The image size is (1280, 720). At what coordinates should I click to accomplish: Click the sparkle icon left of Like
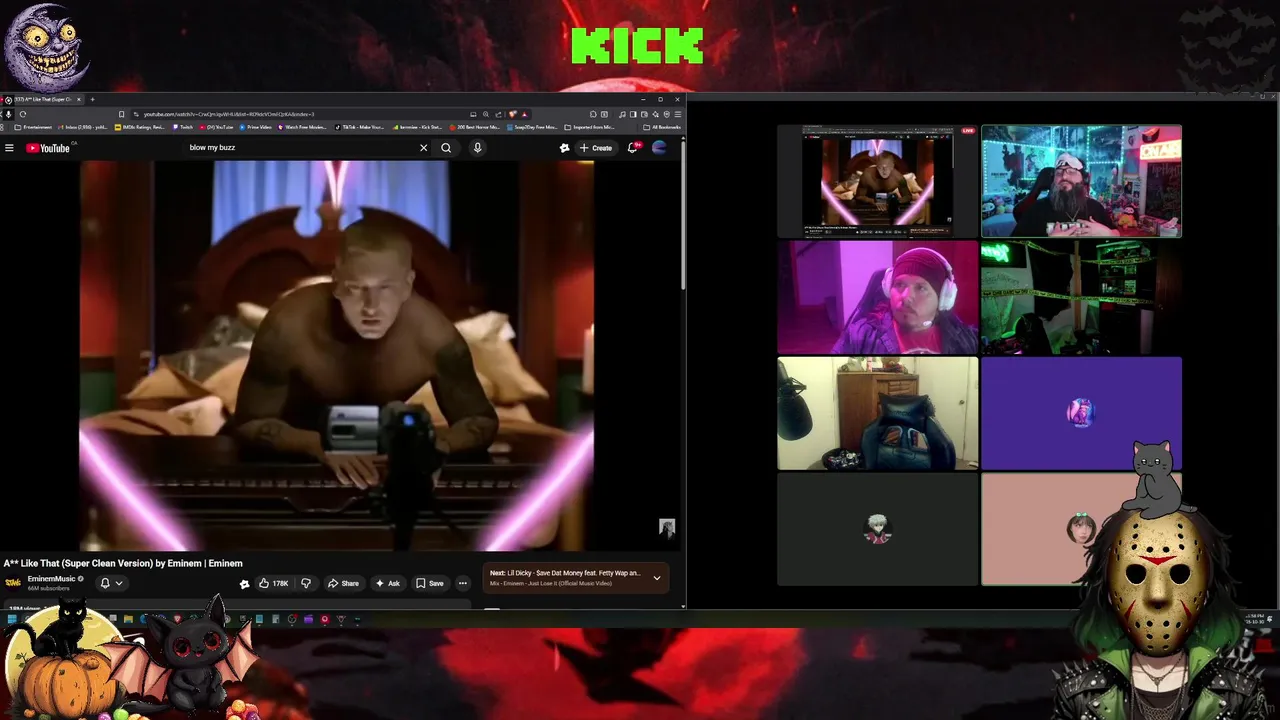point(244,584)
